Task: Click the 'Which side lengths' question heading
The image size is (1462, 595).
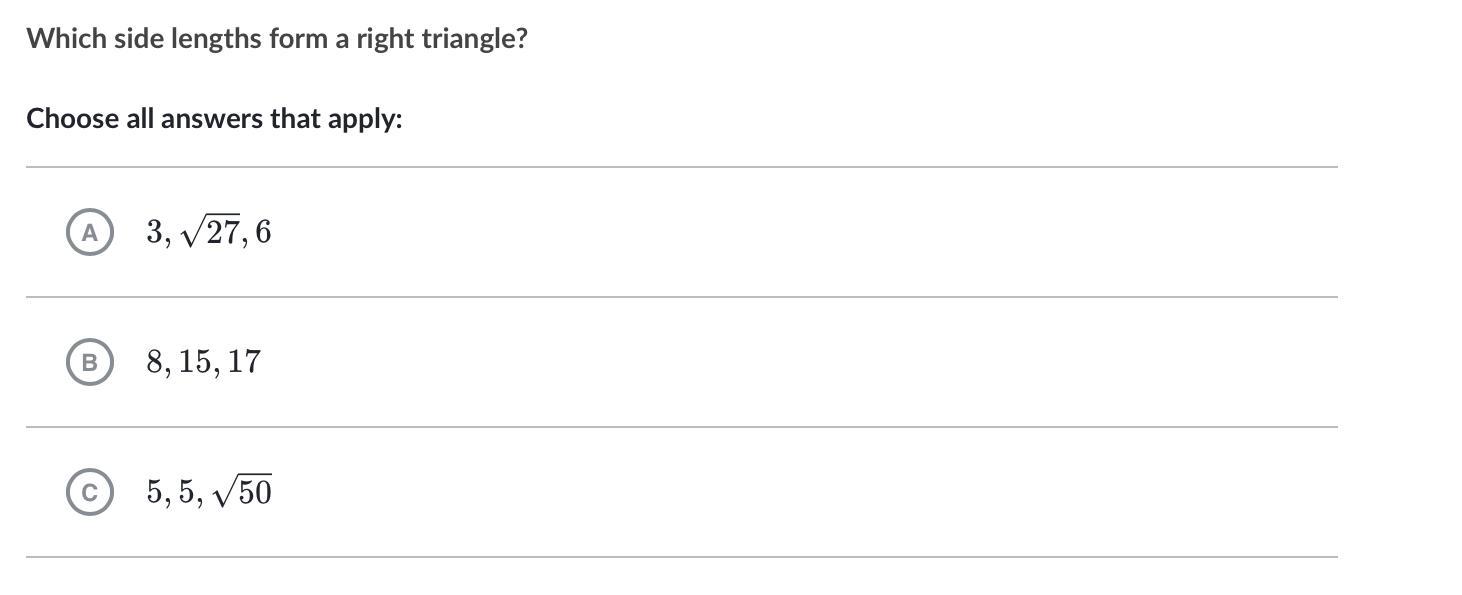Action: coord(276,39)
